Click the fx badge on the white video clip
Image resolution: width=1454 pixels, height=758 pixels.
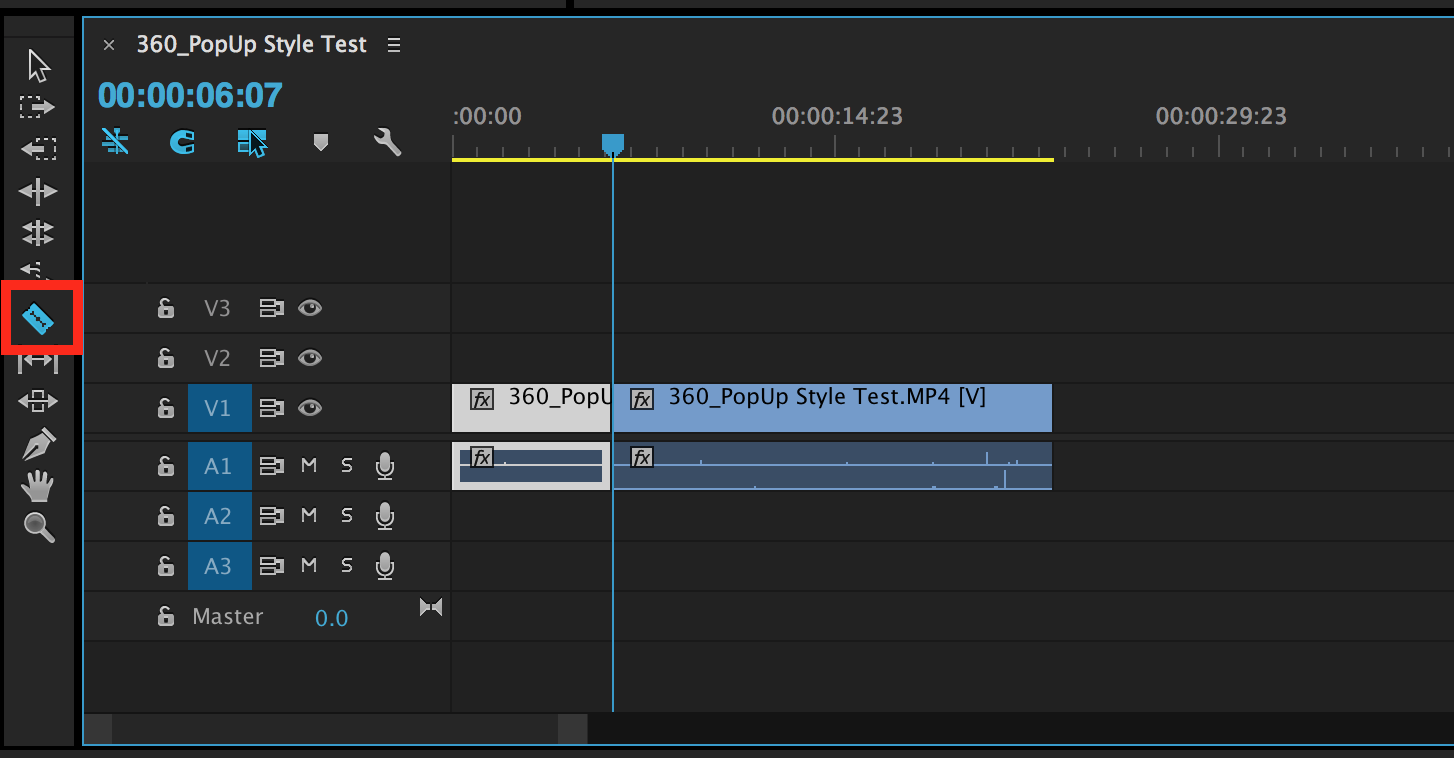pyautogui.click(x=482, y=400)
